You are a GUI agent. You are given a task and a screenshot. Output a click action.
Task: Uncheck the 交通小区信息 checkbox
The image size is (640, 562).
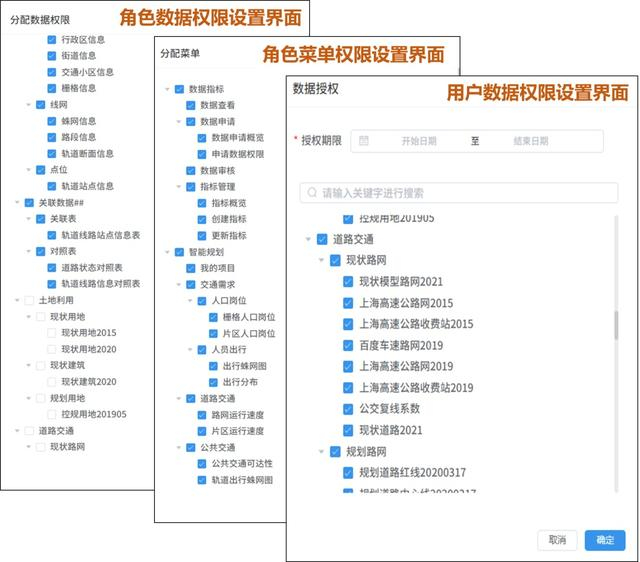[52, 72]
